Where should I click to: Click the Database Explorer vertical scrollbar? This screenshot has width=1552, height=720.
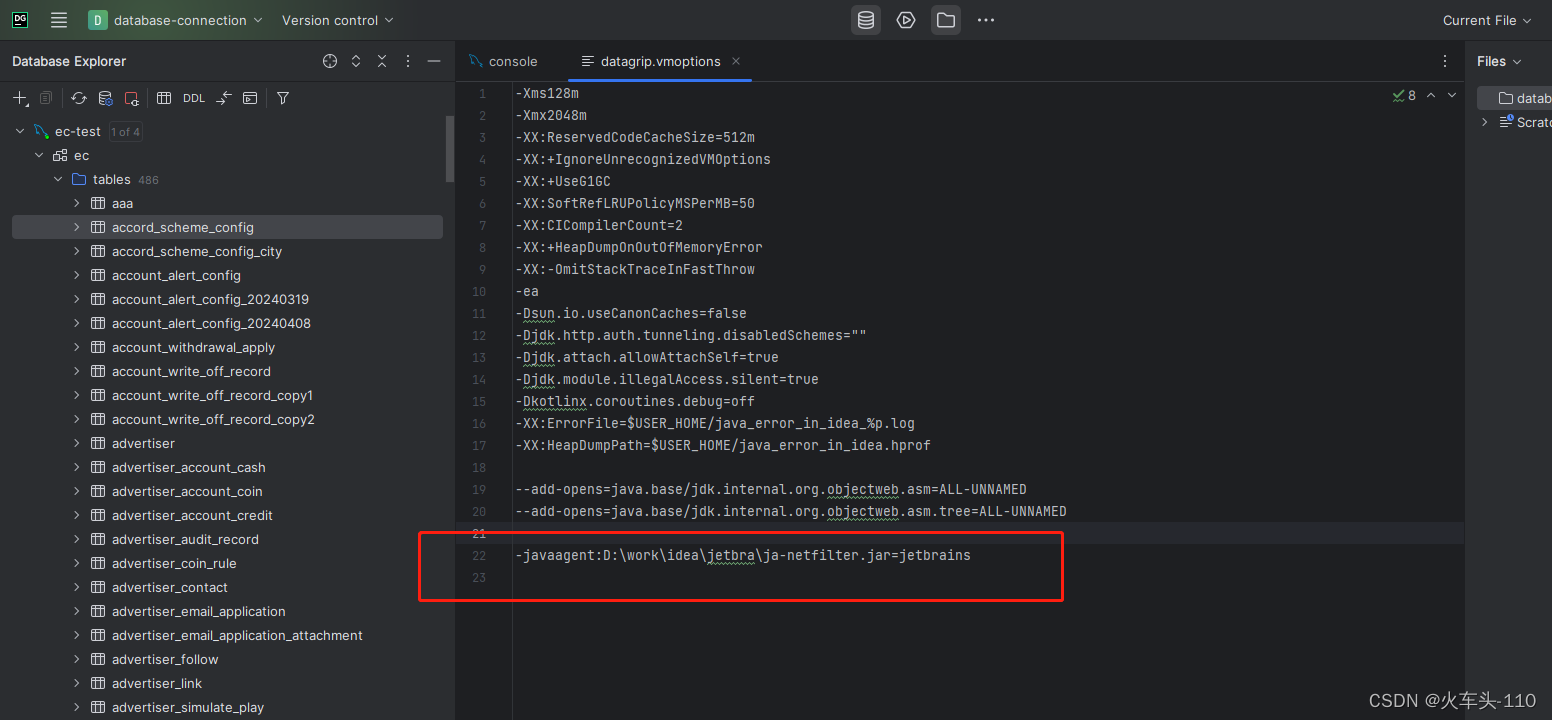coord(450,150)
